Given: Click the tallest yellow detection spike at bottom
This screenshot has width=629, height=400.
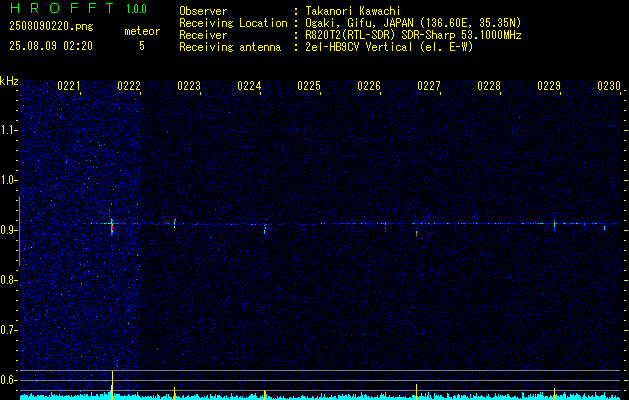Looking at the screenshot, I should (x=112, y=385).
